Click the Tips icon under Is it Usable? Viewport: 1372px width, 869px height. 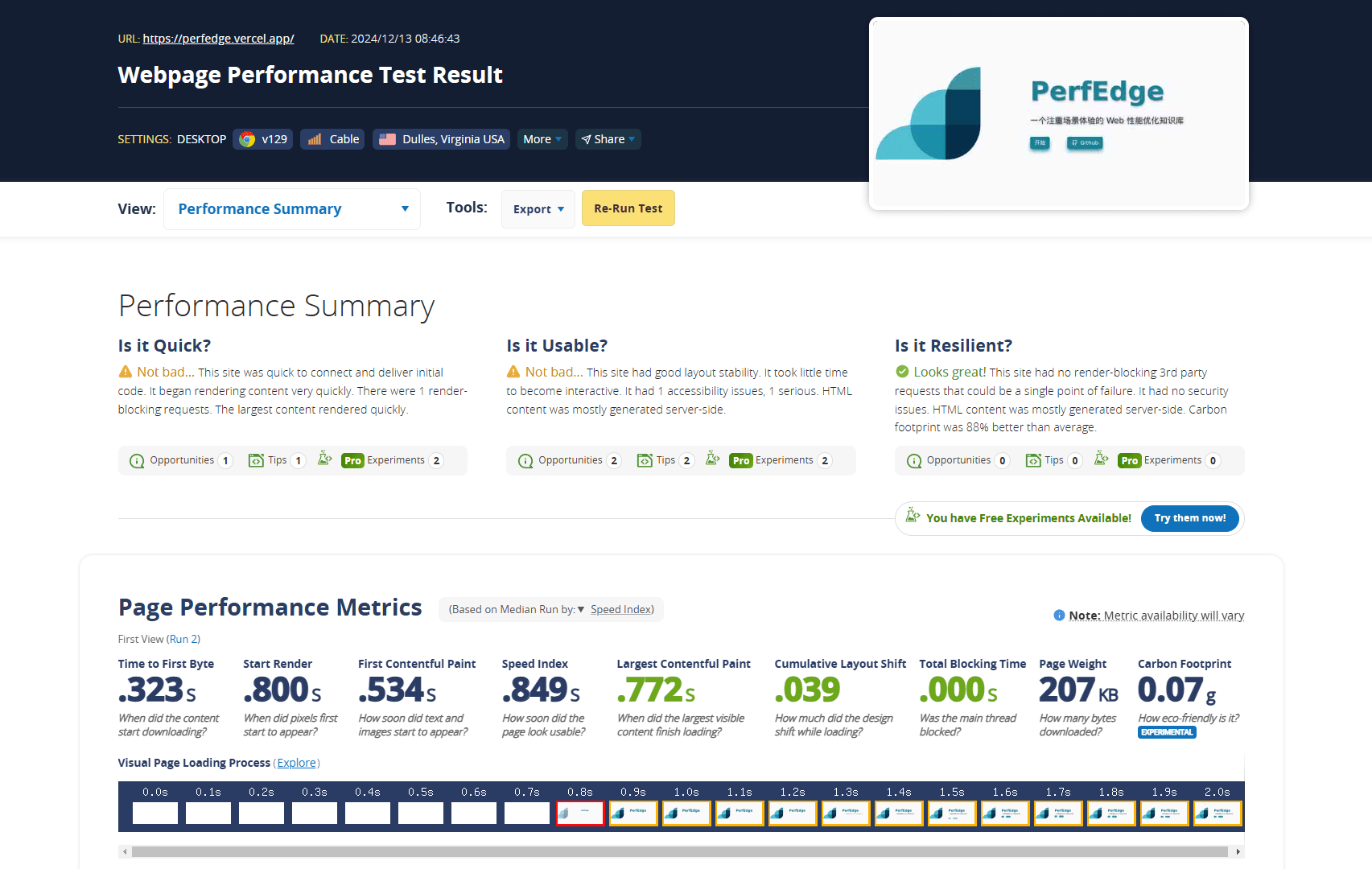[x=646, y=459]
